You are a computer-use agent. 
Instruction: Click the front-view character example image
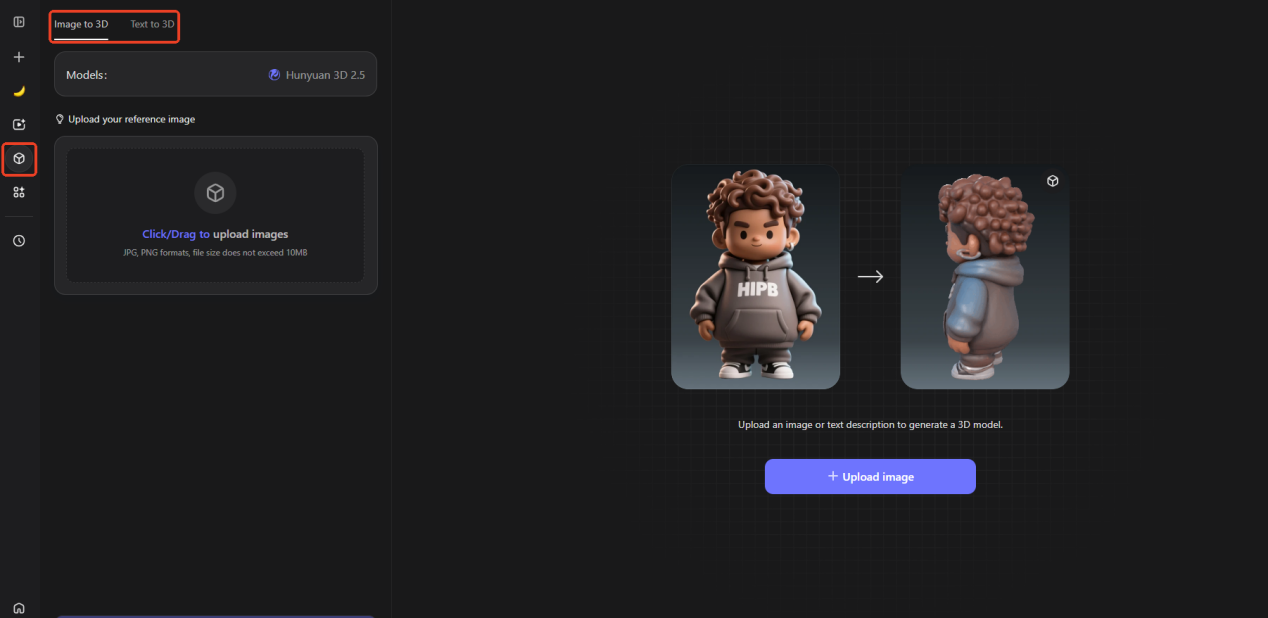point(755,277)
